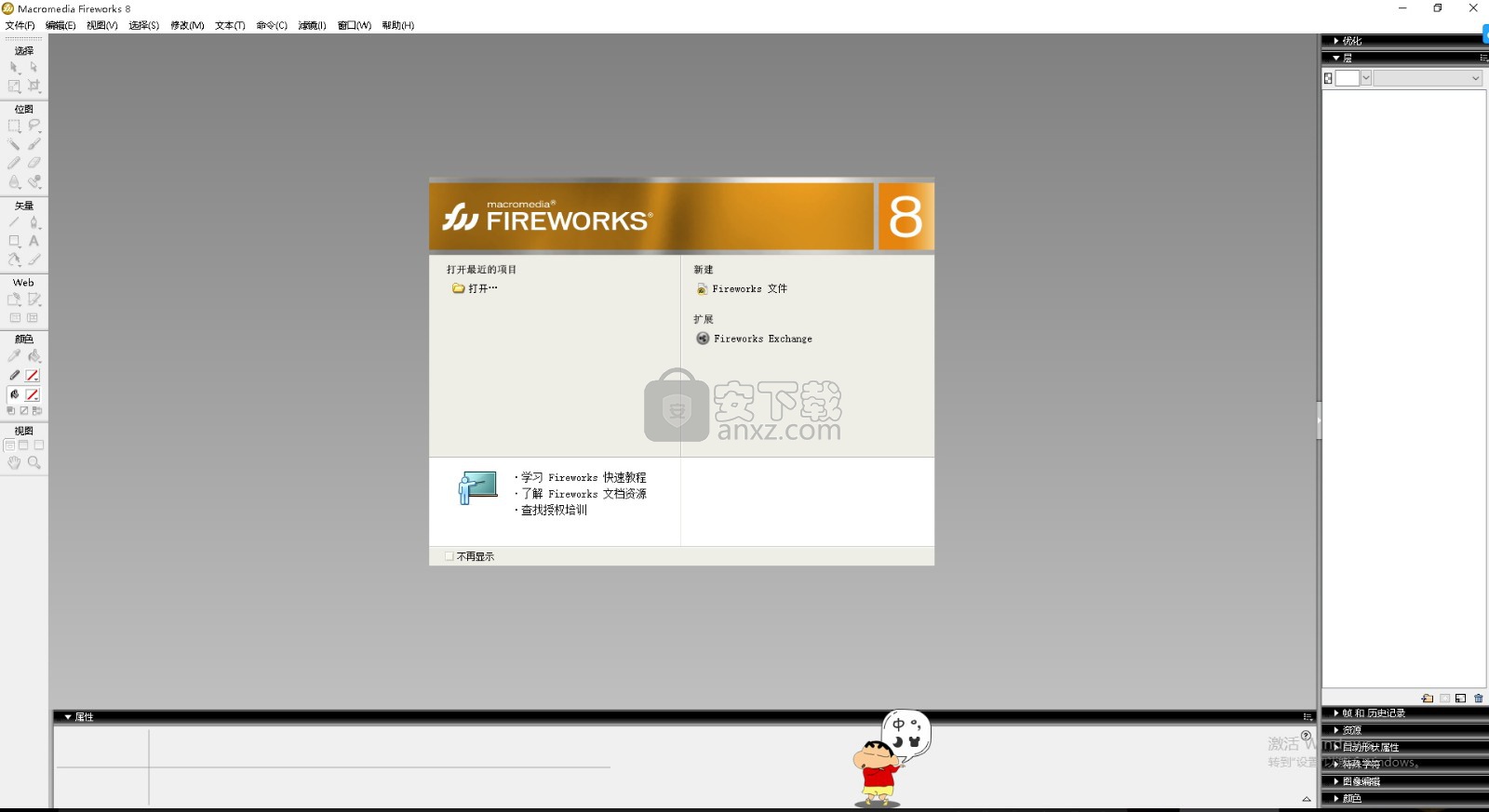1489x812 pixels.
Task: Open the 滤镜(I) menu
Action: pyautogui.click(x=312, y=25)
